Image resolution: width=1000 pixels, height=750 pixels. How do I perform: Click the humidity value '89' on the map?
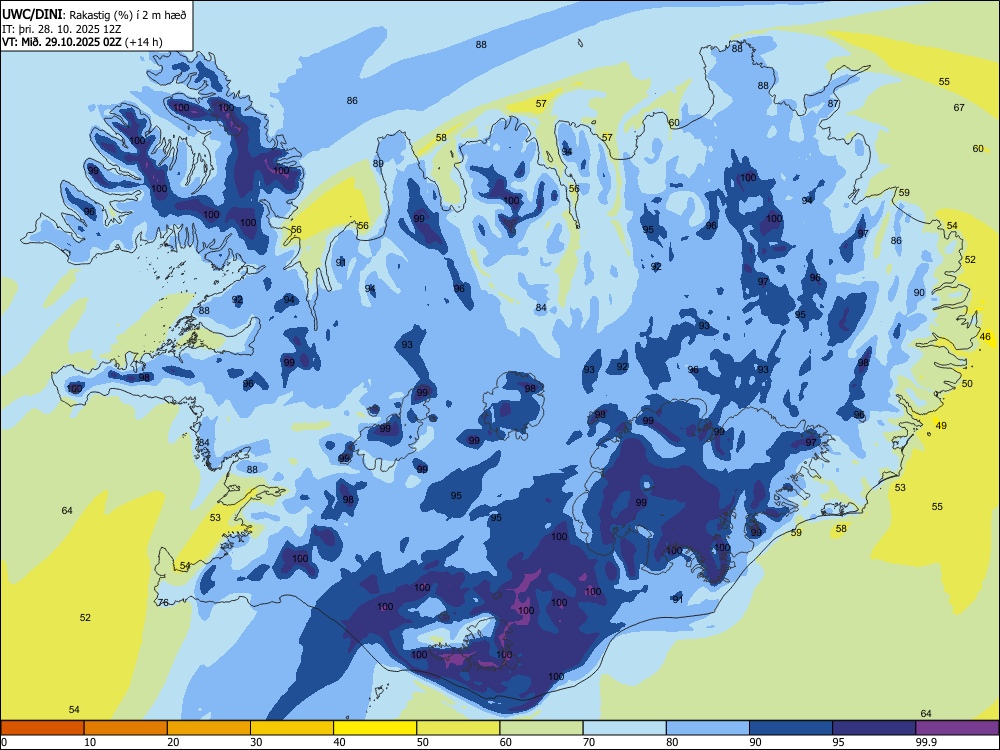coord(378,164)
